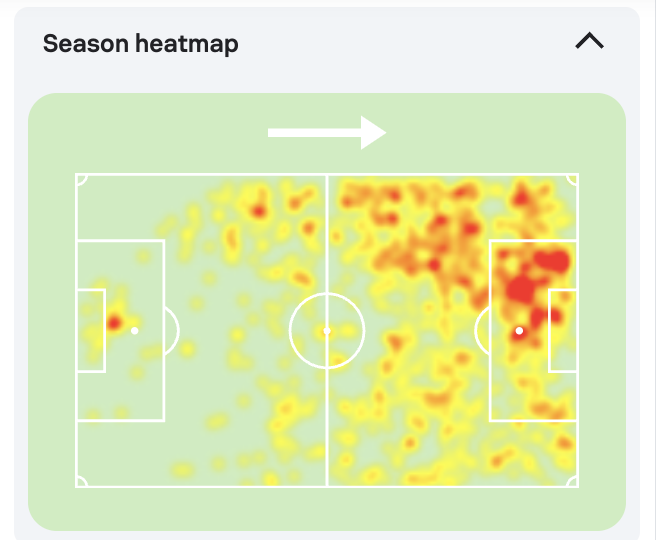Select the bottom-right corner arc of pitch
Viewport: 656px width, 540px height.
click(572, 481)
